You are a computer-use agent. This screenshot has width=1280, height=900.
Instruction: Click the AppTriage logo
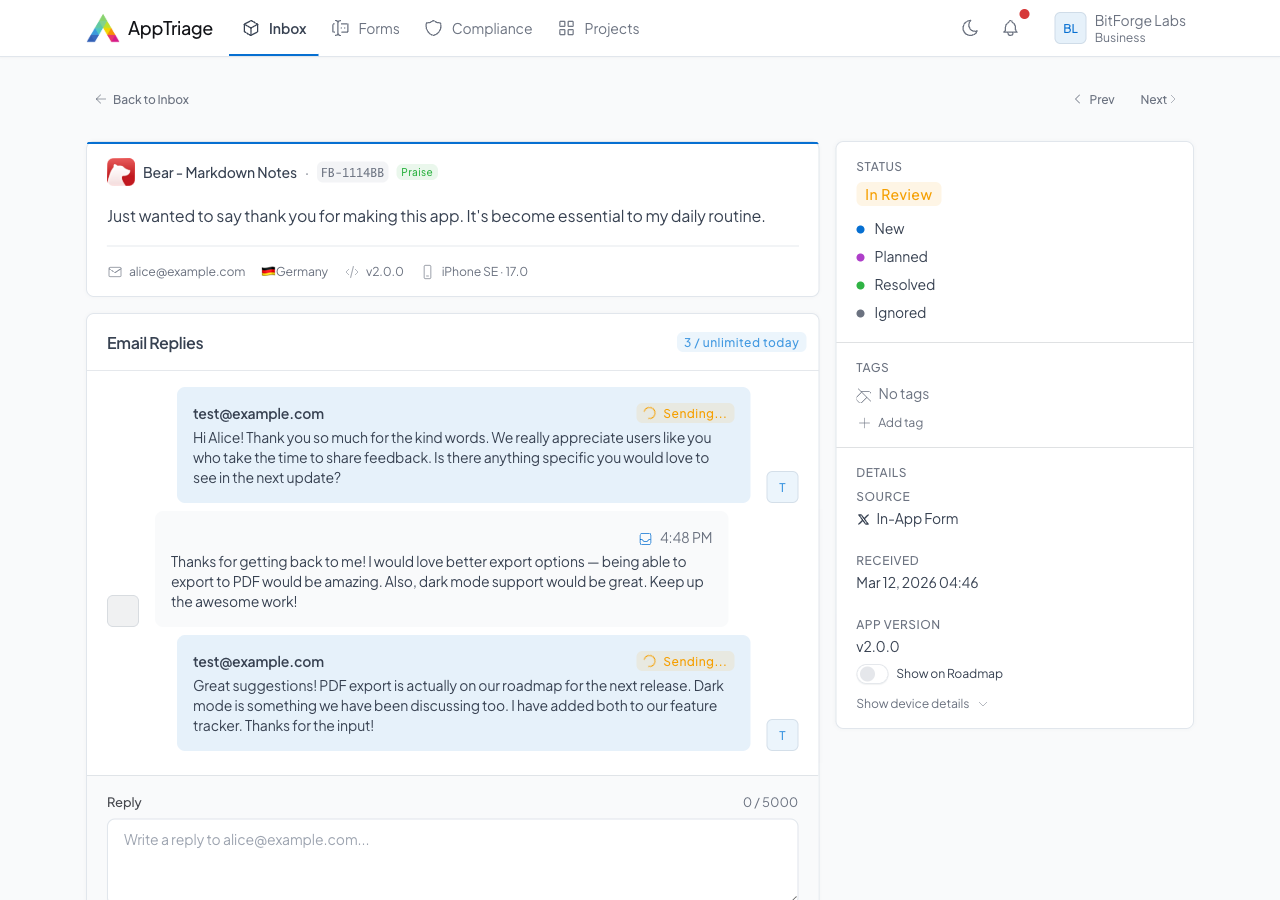click(103, 28)
